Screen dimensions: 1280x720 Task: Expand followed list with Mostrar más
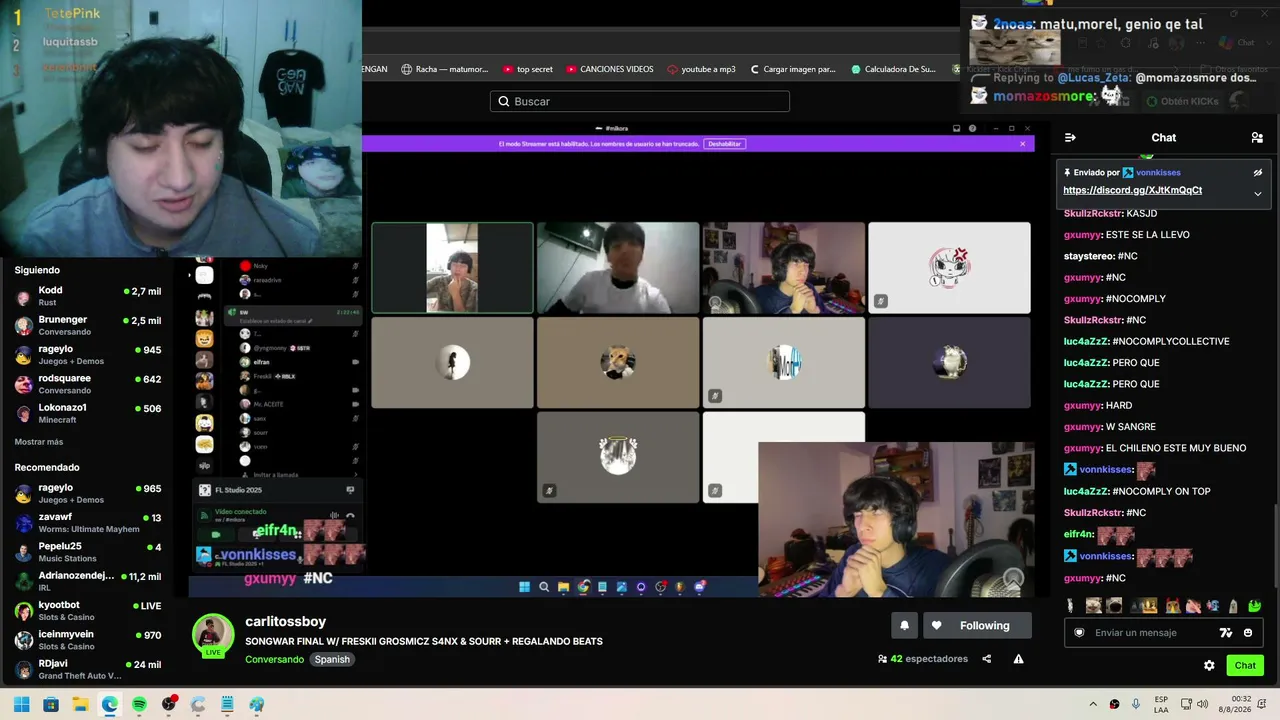click(x=39, y=442)
